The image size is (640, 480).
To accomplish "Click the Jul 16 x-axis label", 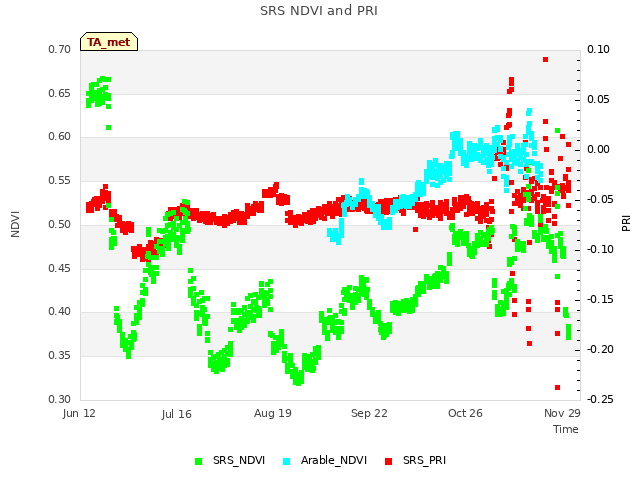I will pos(176,414).
